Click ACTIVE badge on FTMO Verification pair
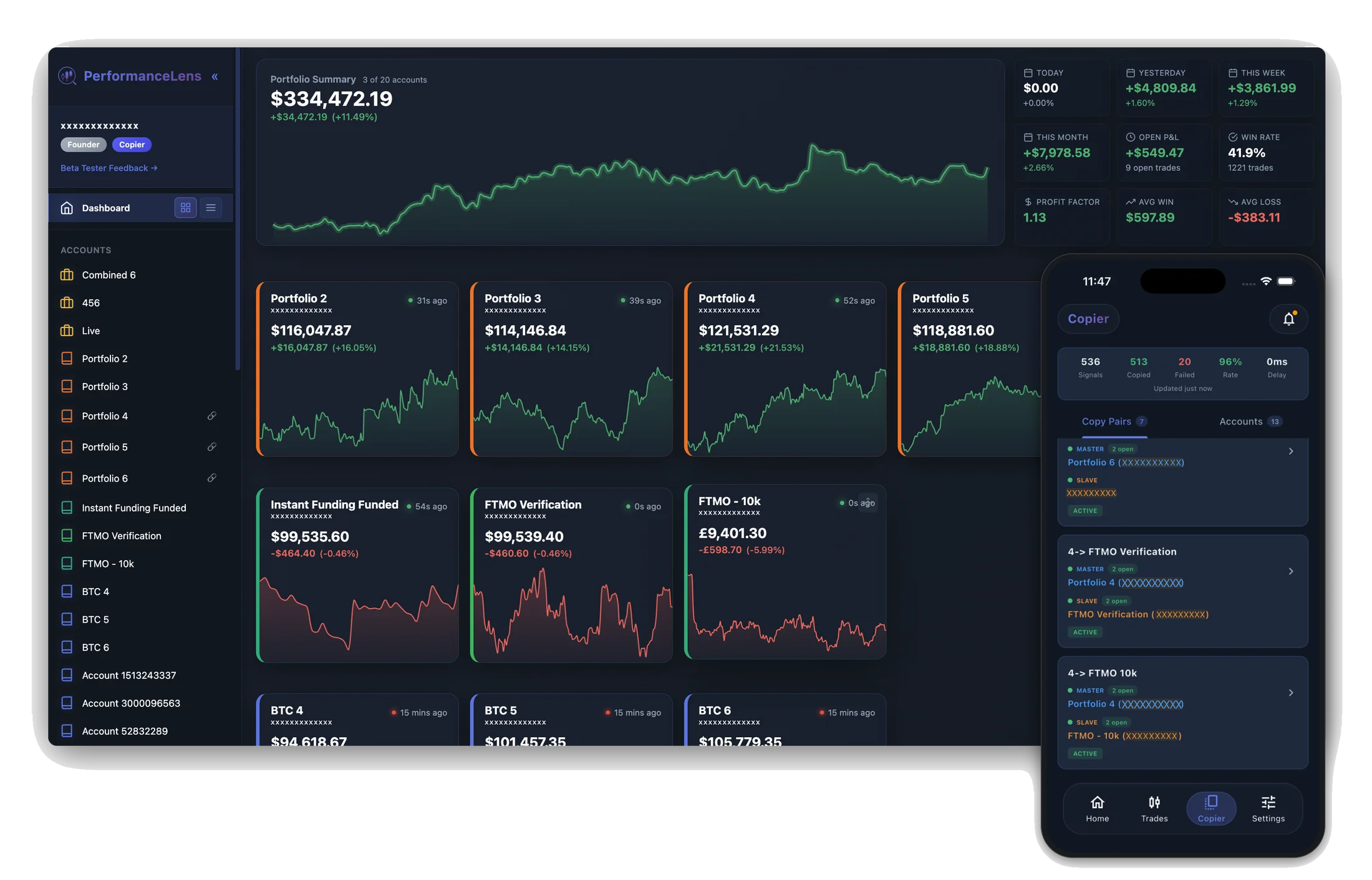Viewport: 1372px width, 880px height. tap(1085, 632)
